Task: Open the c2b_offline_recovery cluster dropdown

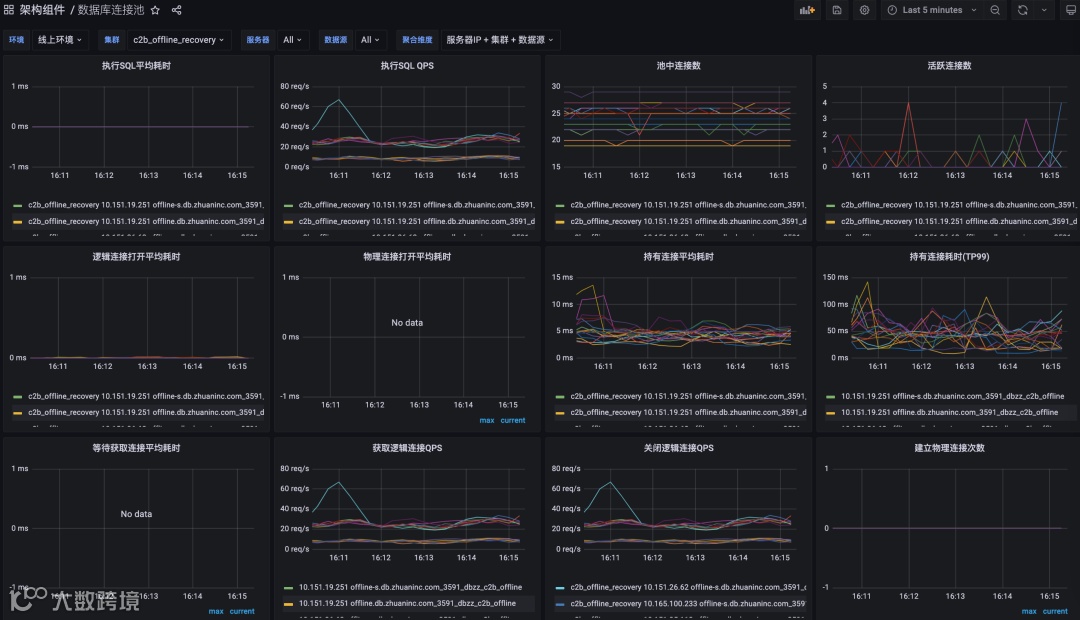Action: pyautogui.click(x=178, y=40)
